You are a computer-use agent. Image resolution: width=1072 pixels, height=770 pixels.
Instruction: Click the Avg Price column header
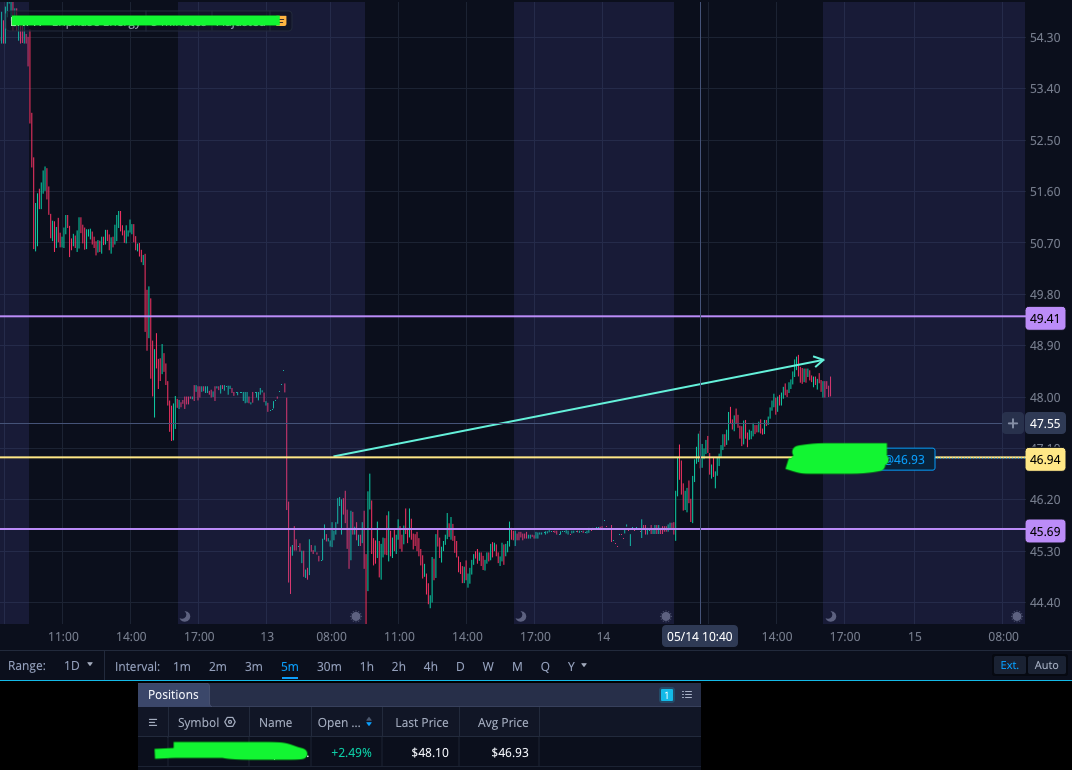point(503,722)
